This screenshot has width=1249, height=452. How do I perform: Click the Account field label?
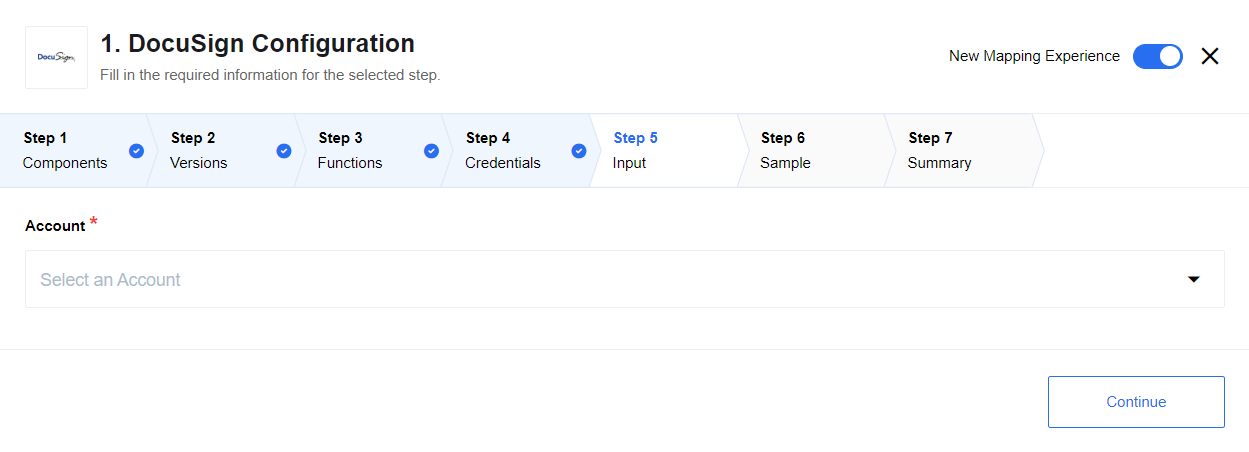pos(55,226)
